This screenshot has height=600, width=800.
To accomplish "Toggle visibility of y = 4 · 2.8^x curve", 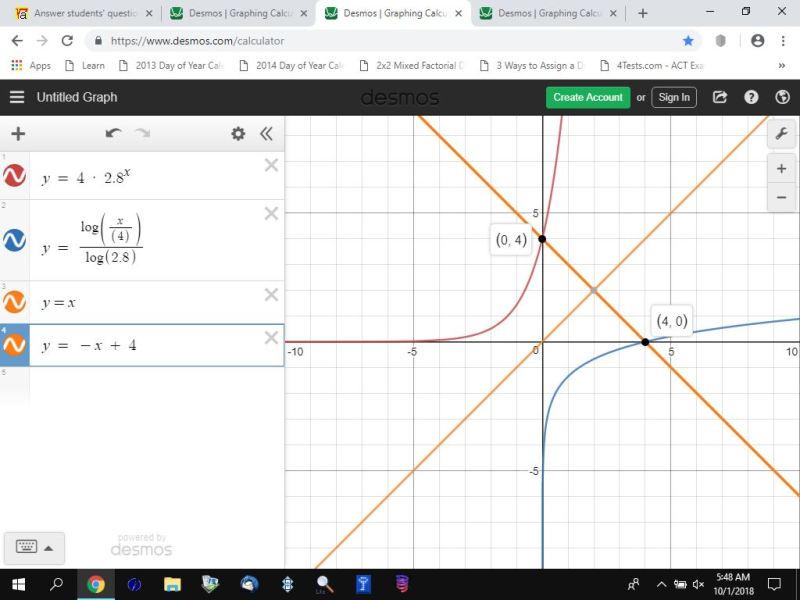I will tap(14, 176).
